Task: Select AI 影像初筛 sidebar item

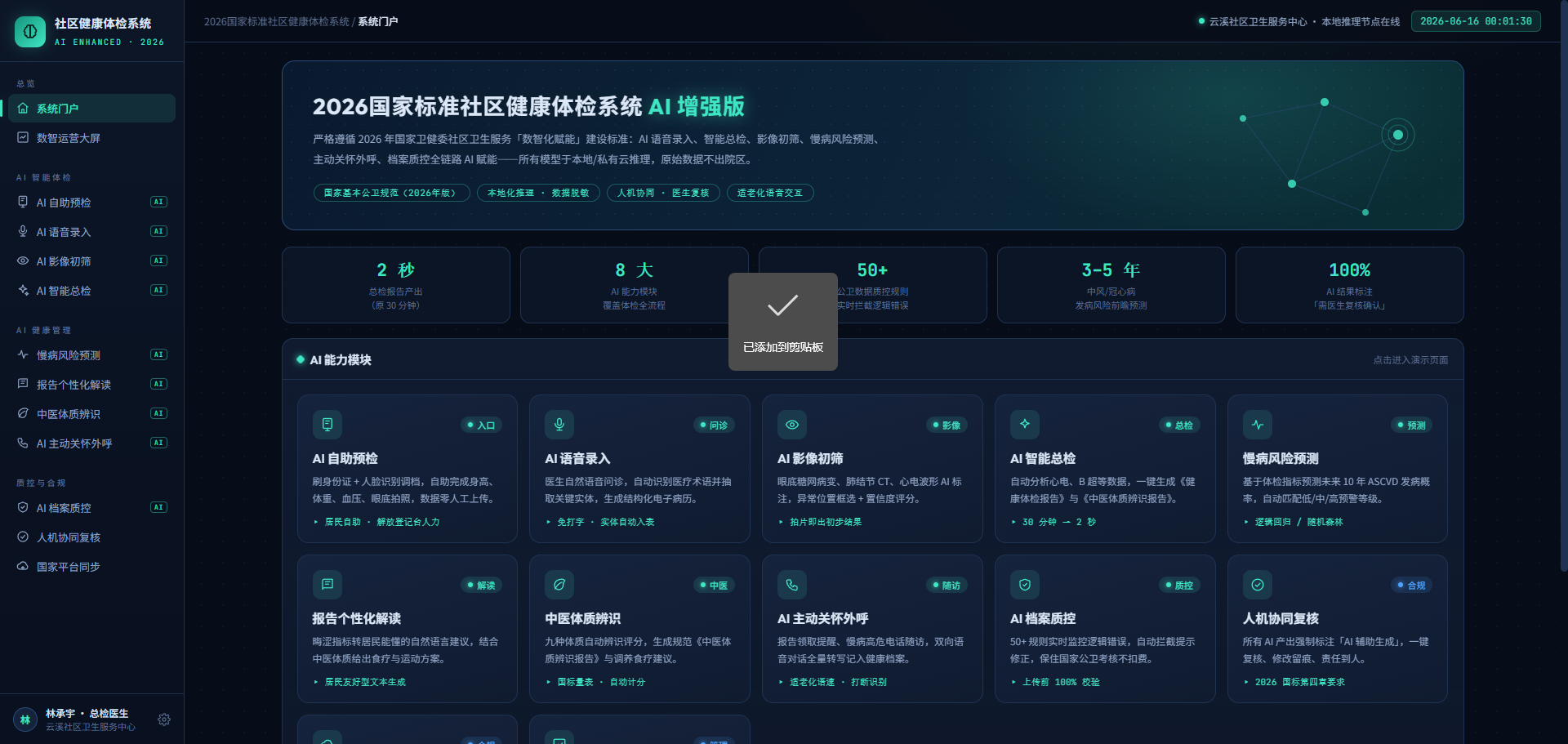Action: coord(91,261)
